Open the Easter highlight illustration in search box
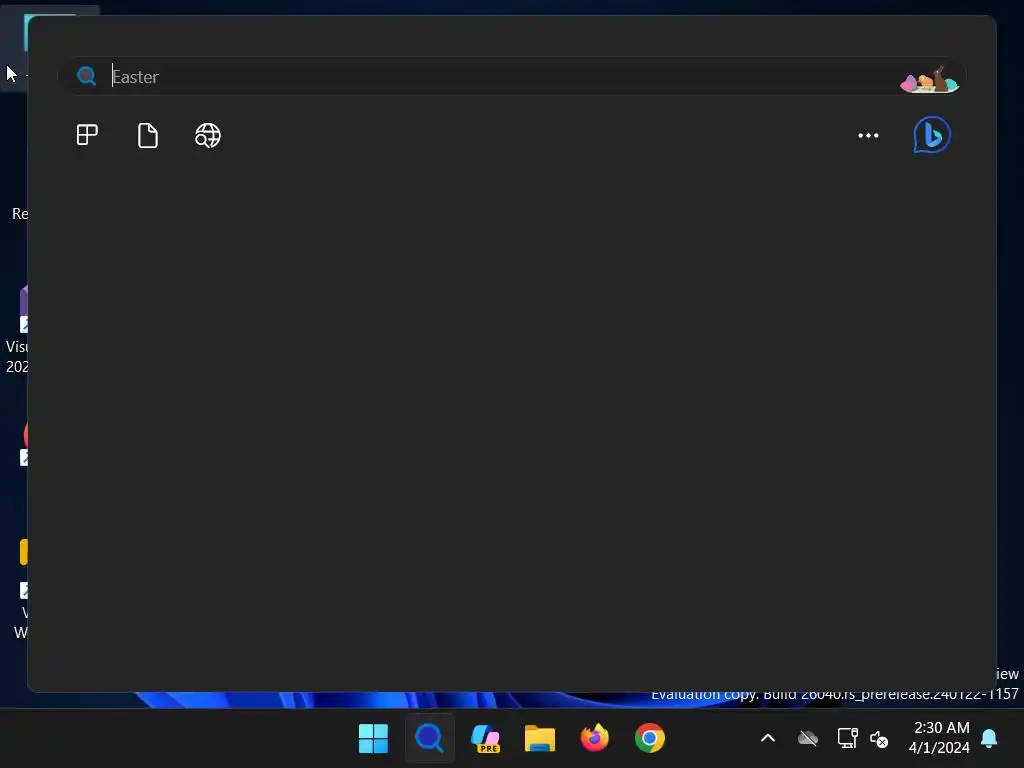 (929, 79)
